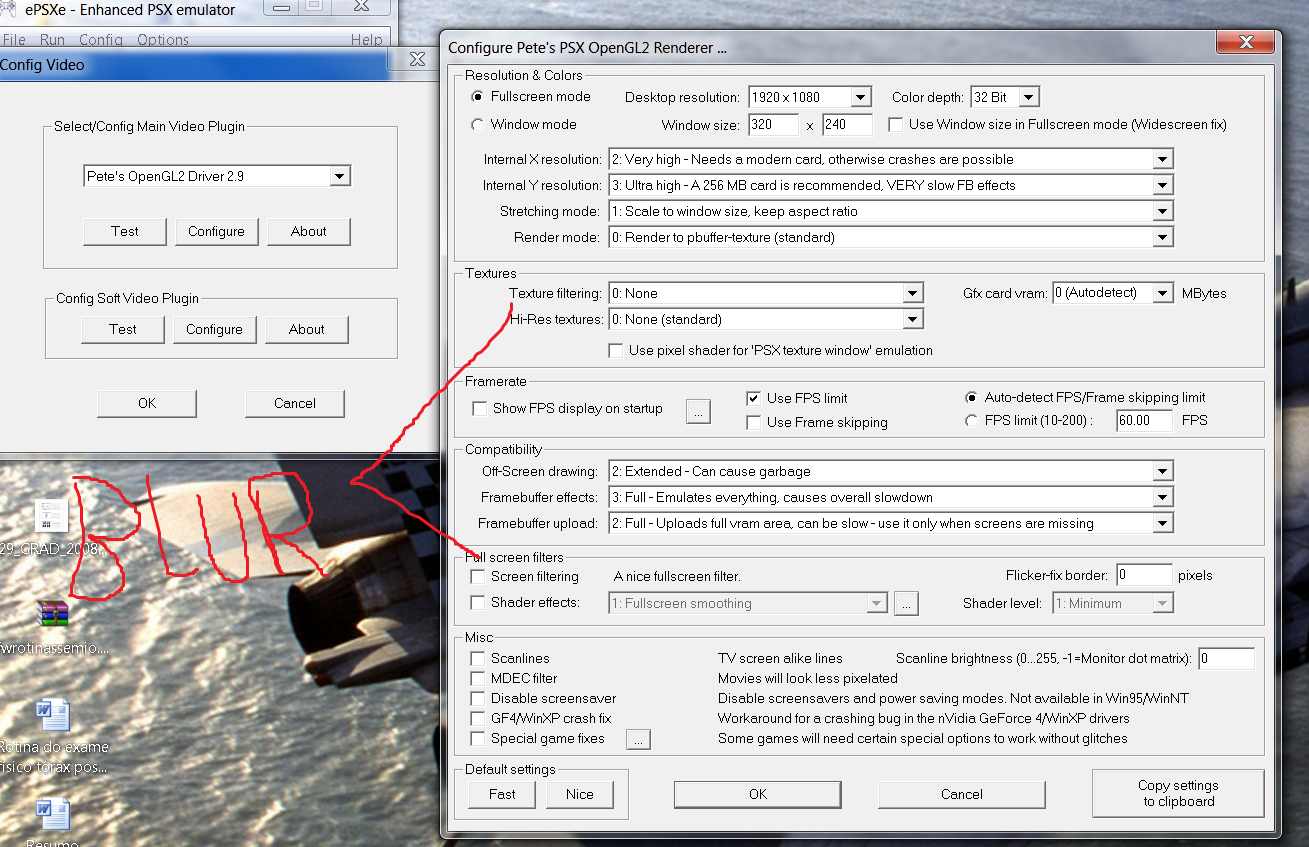Click the '...' button beside Show FPS display
Viewport: 1309px width, 847px height.
click(x=698, y=410)
